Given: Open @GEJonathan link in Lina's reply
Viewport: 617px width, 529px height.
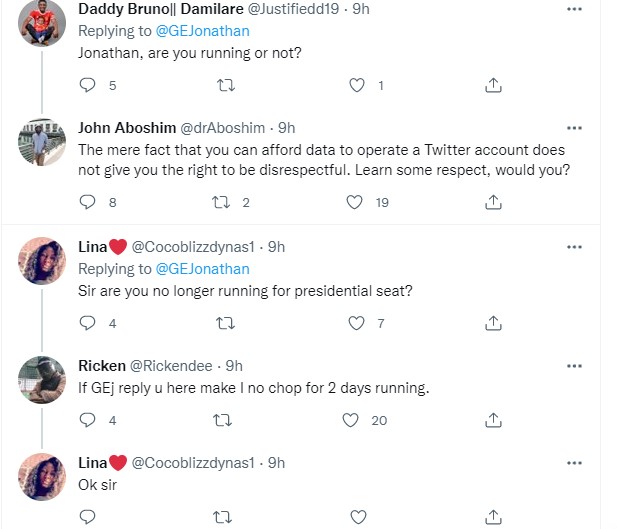Looking at the screenshot, I should tap(203, 268).
